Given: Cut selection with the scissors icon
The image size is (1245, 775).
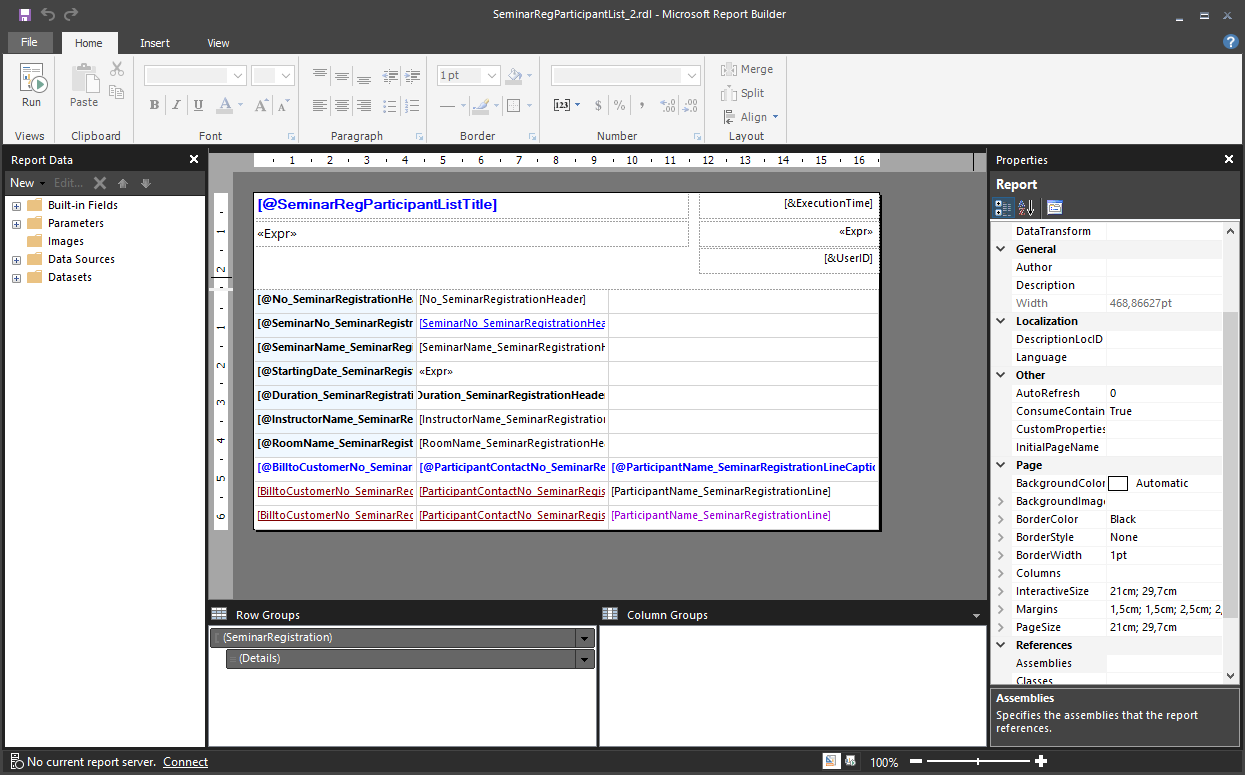Looking at the screenshot, I should [x=117, y=69].
